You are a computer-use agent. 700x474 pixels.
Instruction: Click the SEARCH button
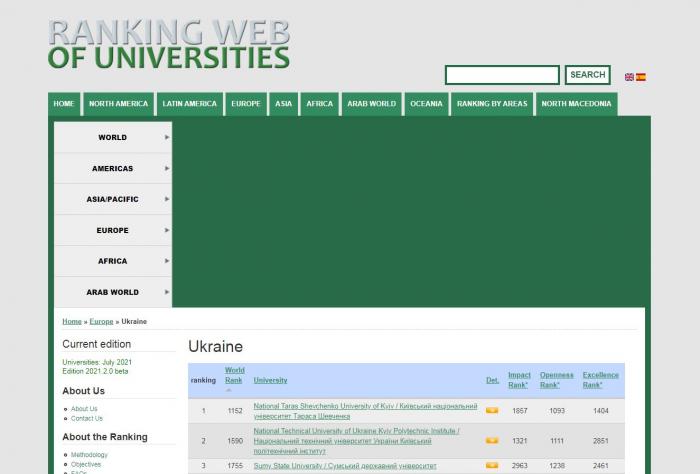pyautogui.click(x=588, y=75)
